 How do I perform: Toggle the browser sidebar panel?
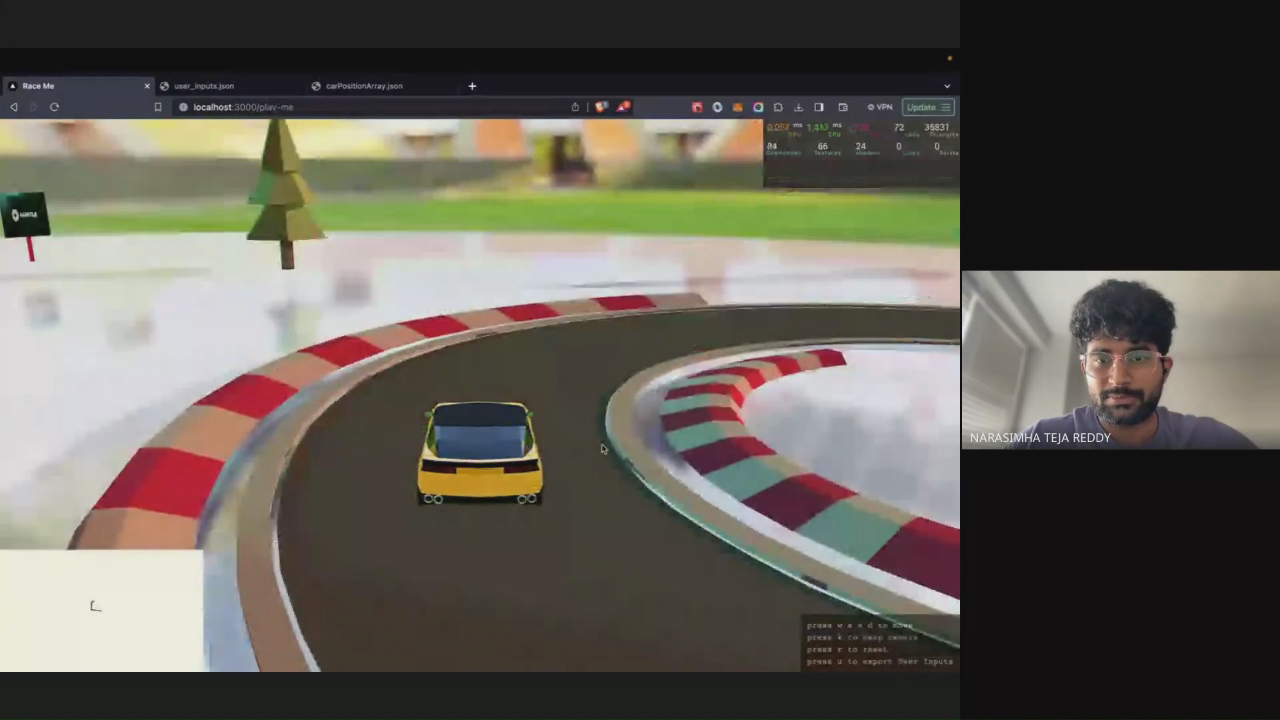click(x=819, y=107)
